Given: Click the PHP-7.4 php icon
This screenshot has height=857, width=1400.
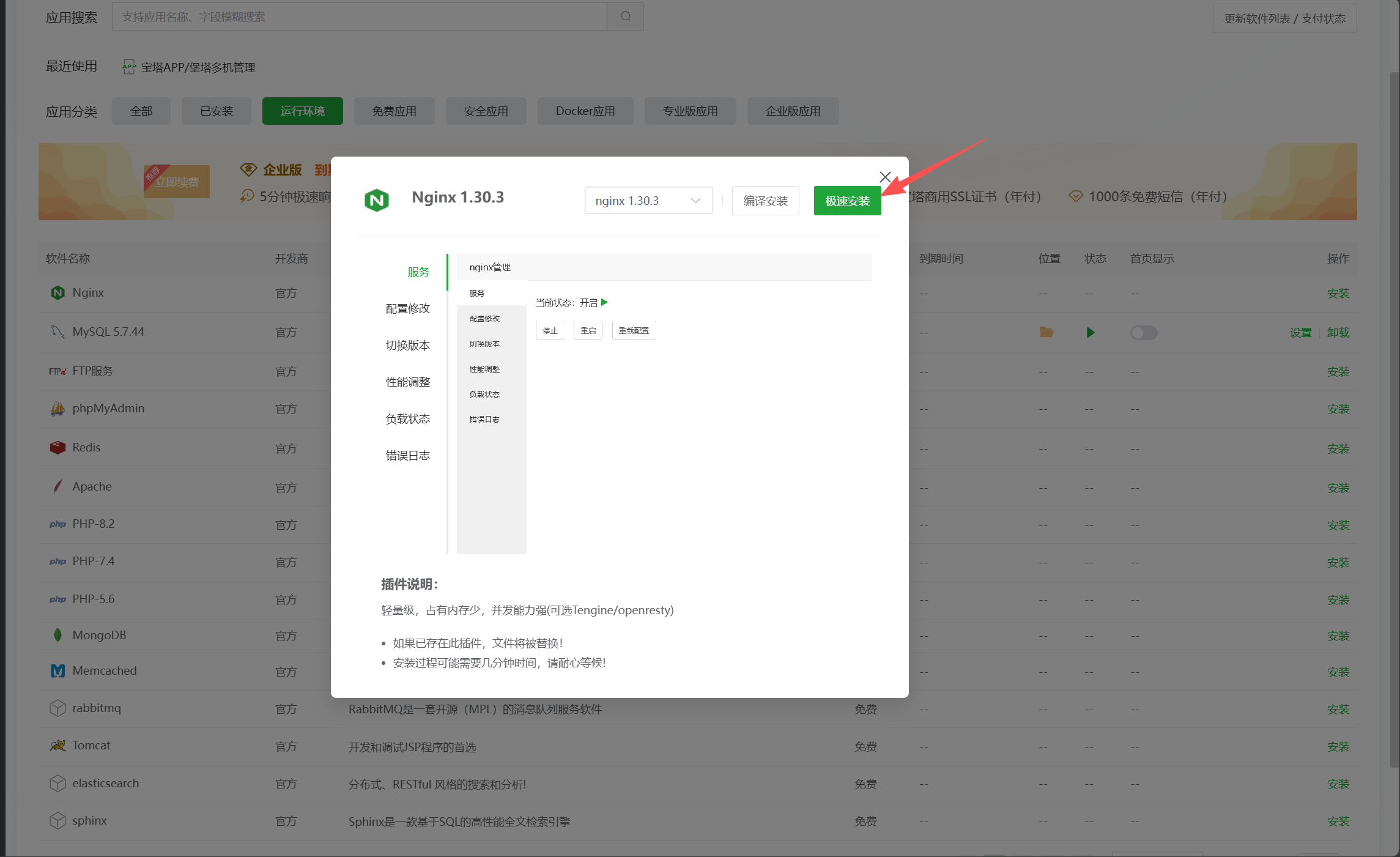Looking at the screenshot, I should [57, 562].
